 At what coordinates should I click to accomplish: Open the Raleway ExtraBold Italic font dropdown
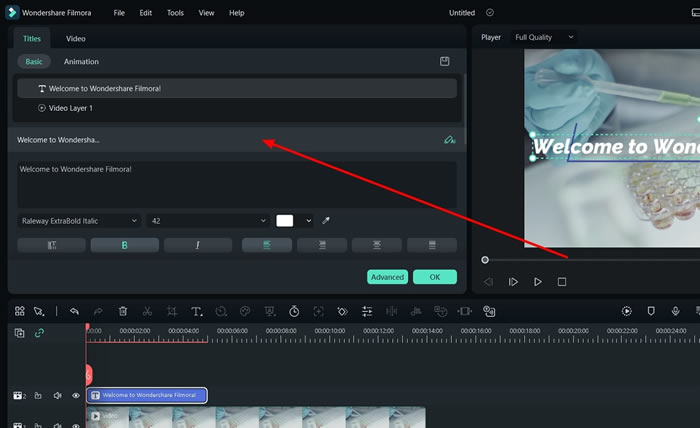click(79, 221)
